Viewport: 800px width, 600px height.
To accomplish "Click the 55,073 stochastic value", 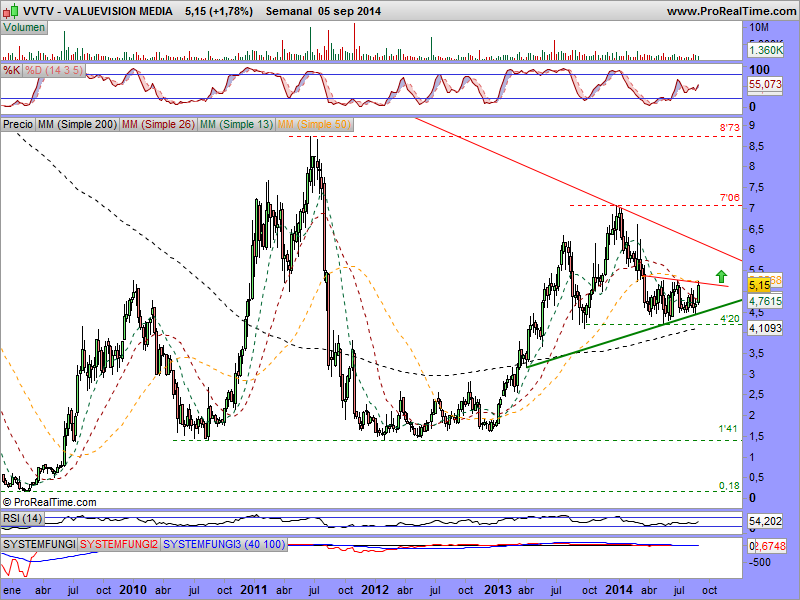I will 765,84.
